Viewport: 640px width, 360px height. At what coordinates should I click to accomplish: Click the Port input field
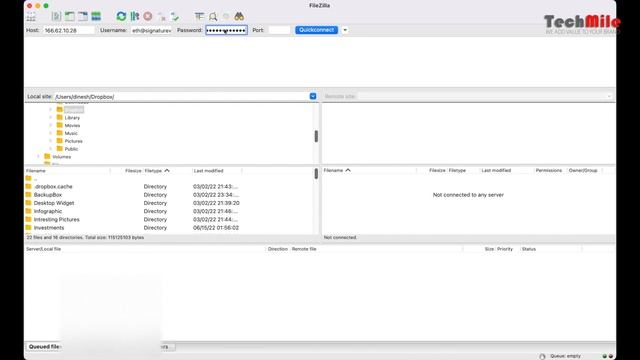279,30
